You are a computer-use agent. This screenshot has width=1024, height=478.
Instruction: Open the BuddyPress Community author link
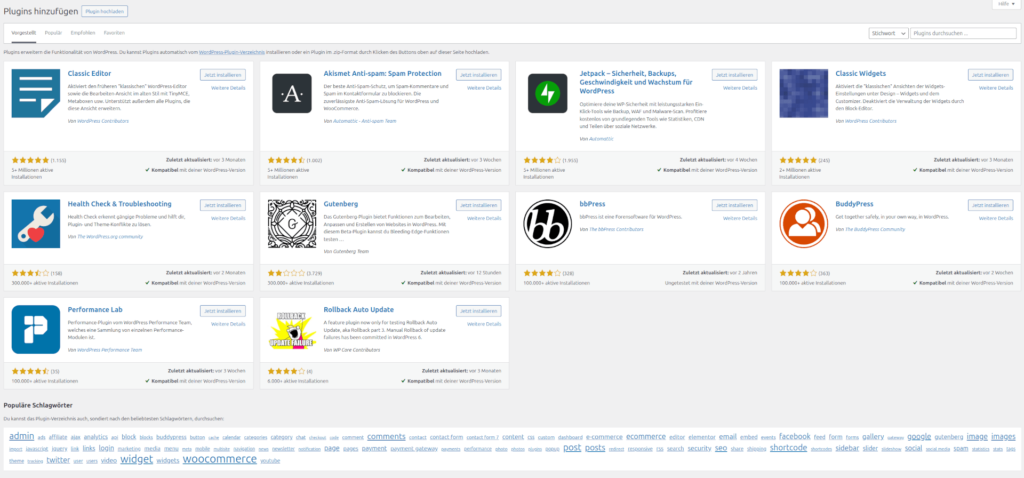875,230
